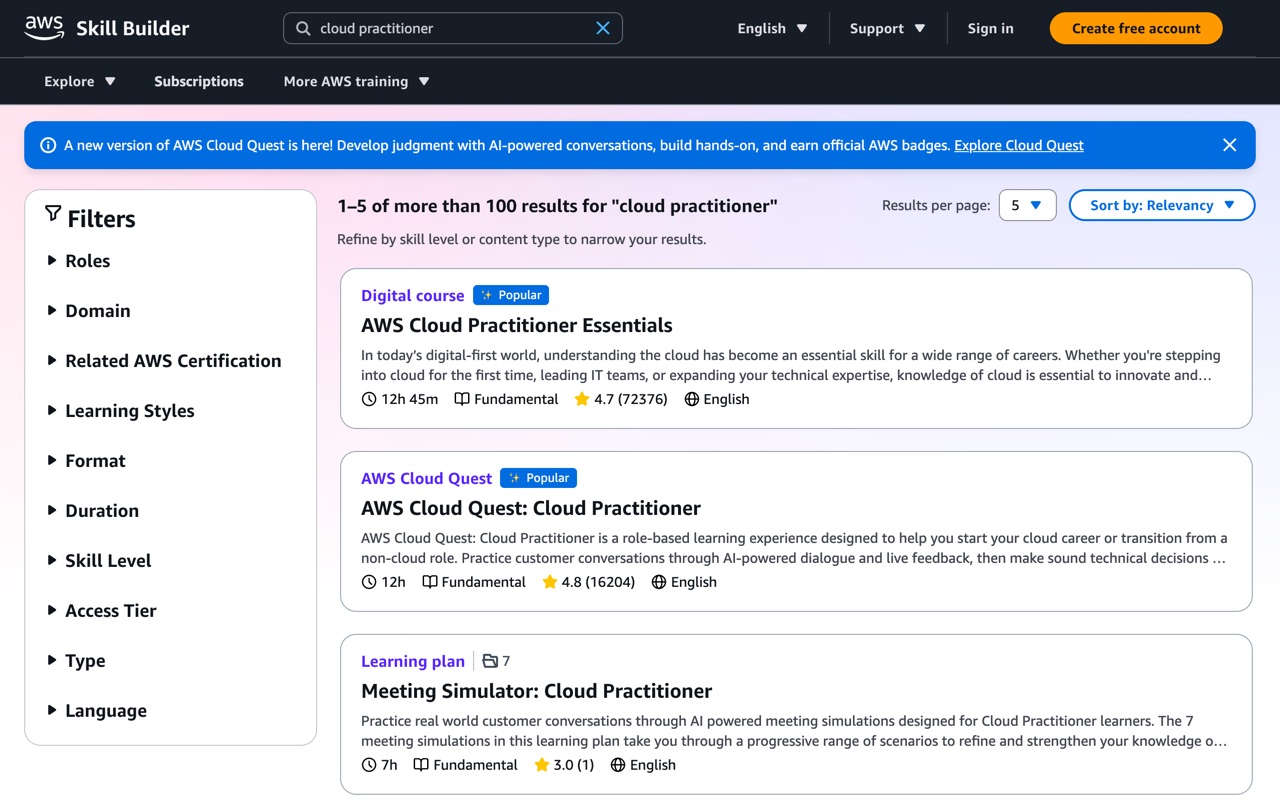Click the Digital course label
This screenshot has width=1280, height=800.
413,295
